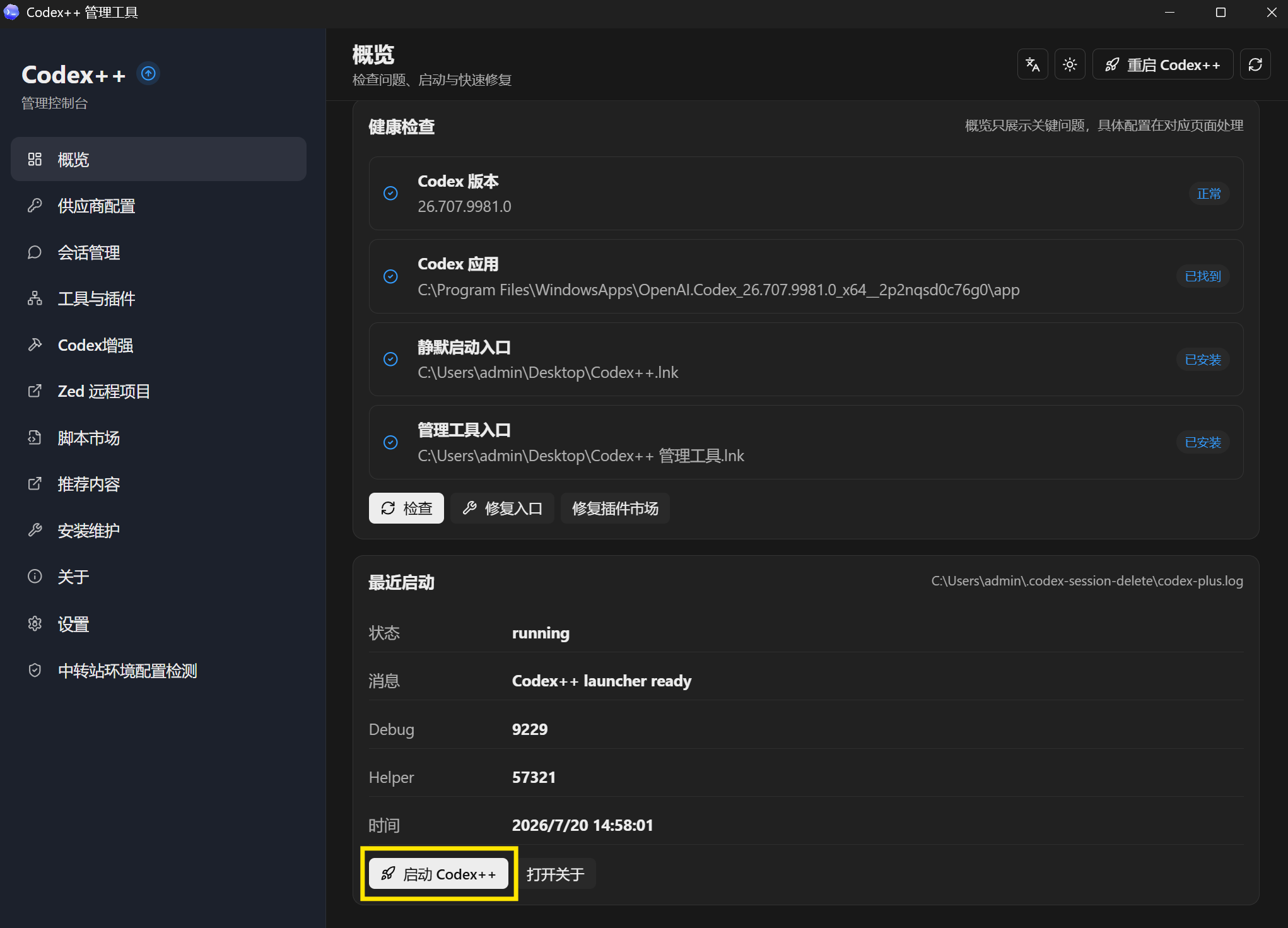Click the Codex++ app icon in title bar
This screenshot has height=928, width=1288.
point(11,12)
